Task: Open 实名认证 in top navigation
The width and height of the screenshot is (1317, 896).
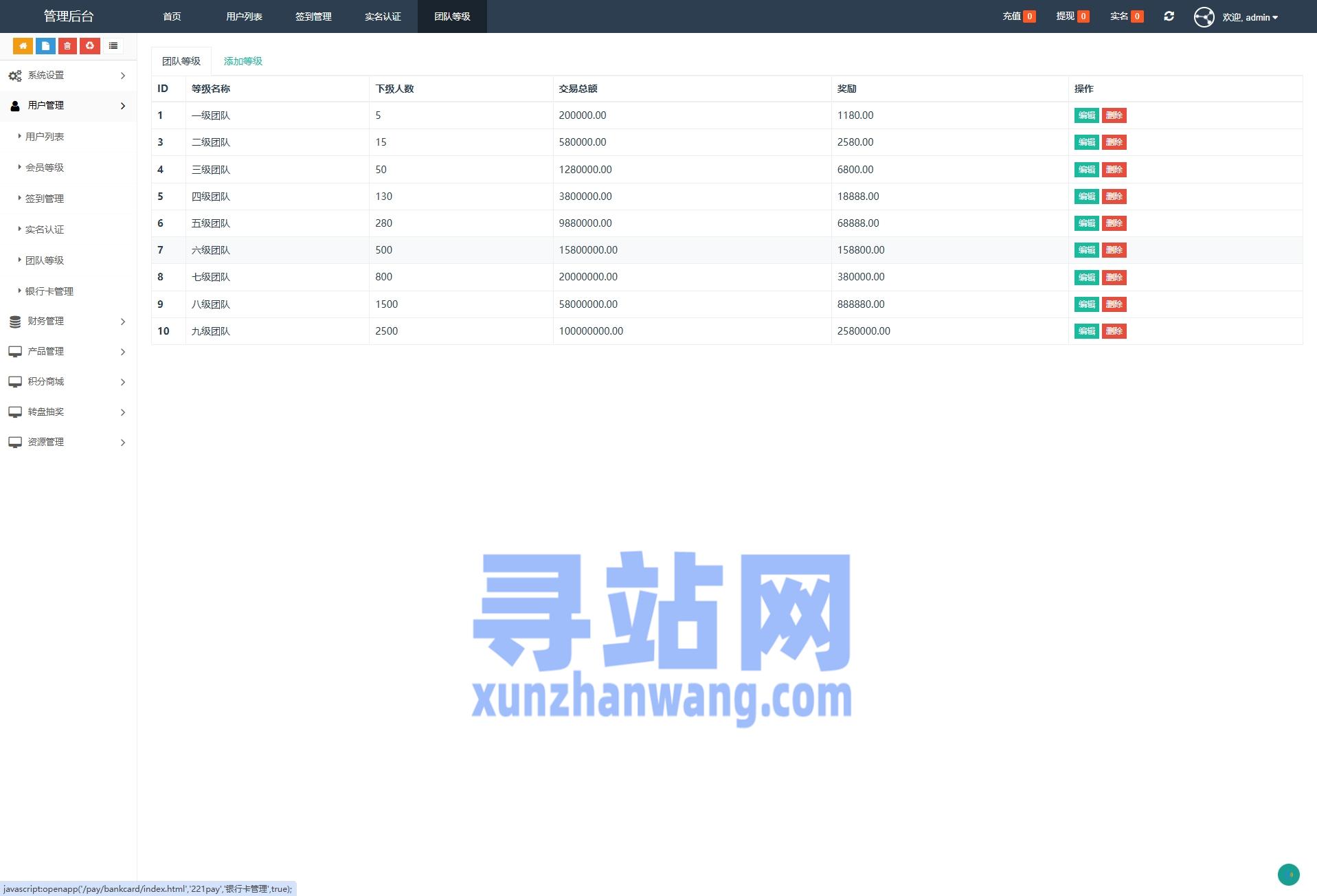Action: pyautogui.click(x=383, y=16)
